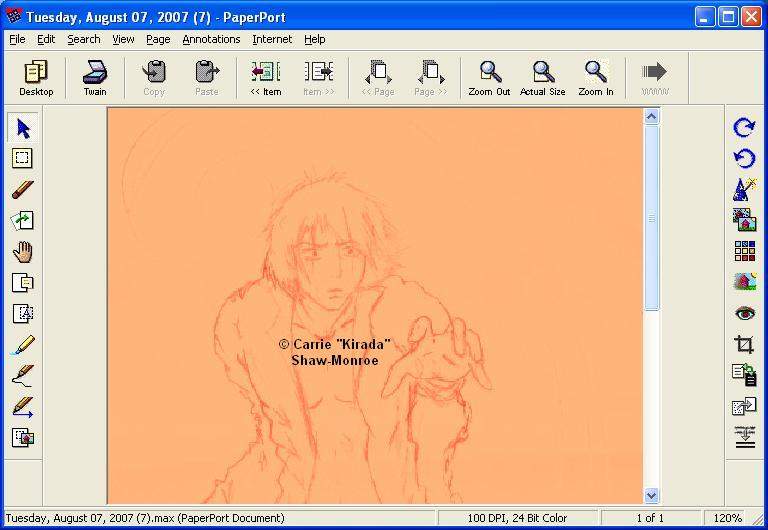Click the auto-enhance wizard wand icon
Viewport: 768px width, 530px height.
pos(744,190)
